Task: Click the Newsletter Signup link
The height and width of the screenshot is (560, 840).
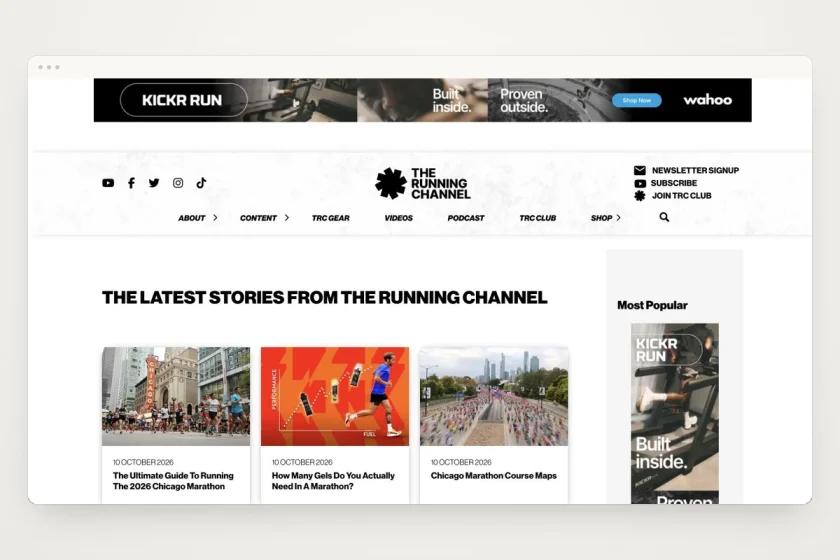Action: pyautogui.click(x=695, y=170)
